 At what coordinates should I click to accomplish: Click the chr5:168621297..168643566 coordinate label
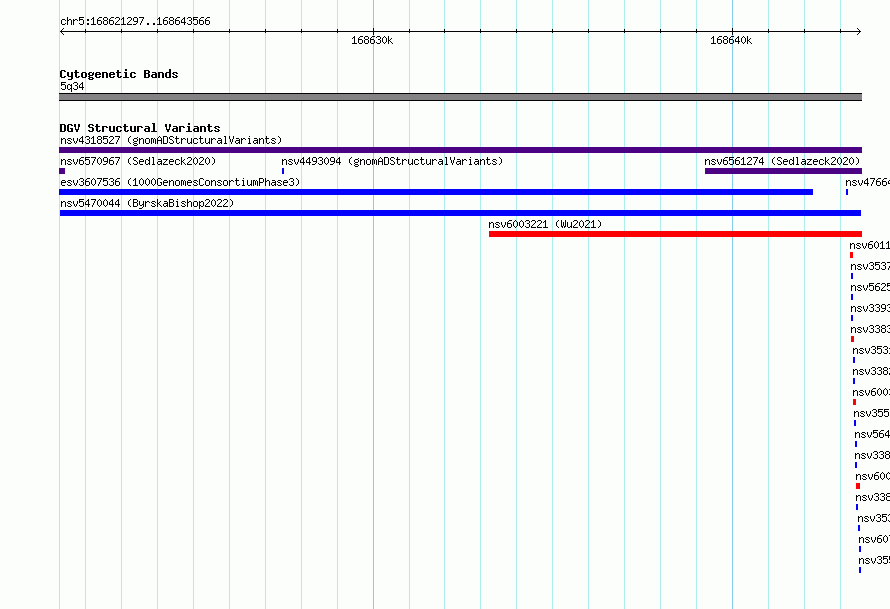[x=135, y=21]
